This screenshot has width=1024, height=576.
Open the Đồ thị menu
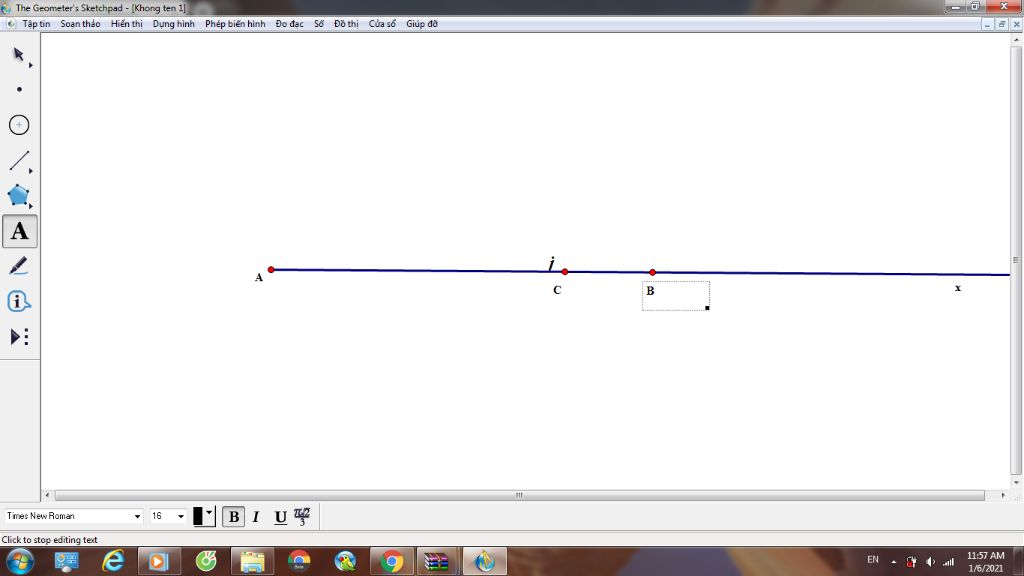pyautogui.click(x=346, y=24)
